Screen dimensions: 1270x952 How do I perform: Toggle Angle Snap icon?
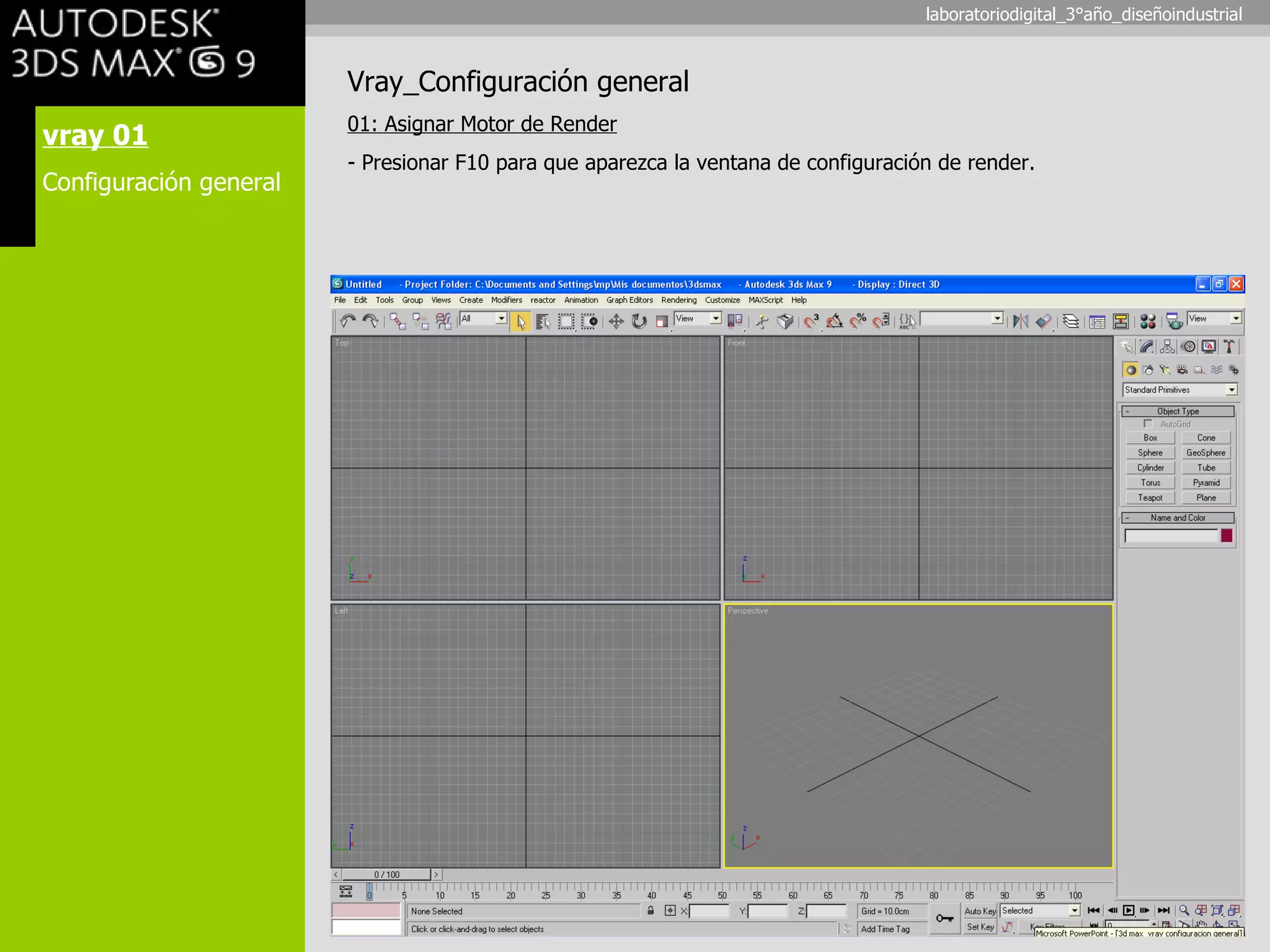[834, 321]
